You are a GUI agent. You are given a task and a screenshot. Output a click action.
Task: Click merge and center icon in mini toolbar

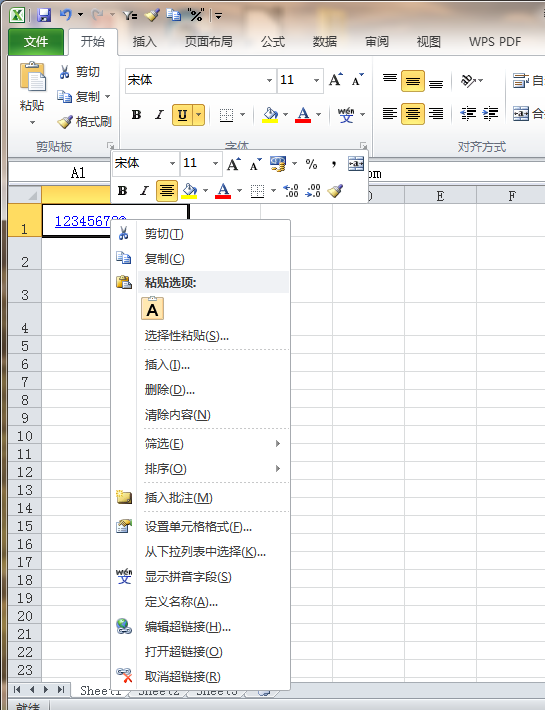(x=356, y=164)
